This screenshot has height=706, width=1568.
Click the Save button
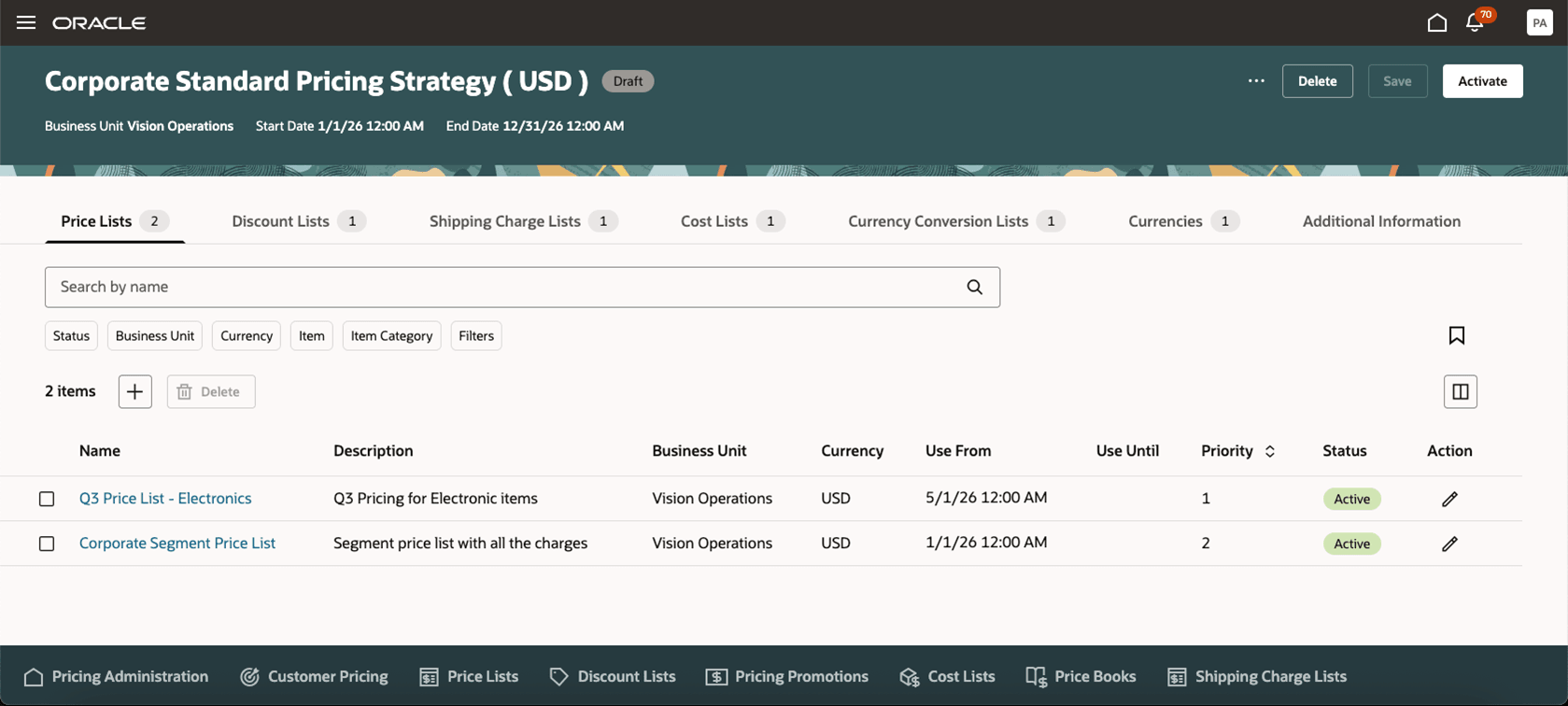(x=1398, y=81)
